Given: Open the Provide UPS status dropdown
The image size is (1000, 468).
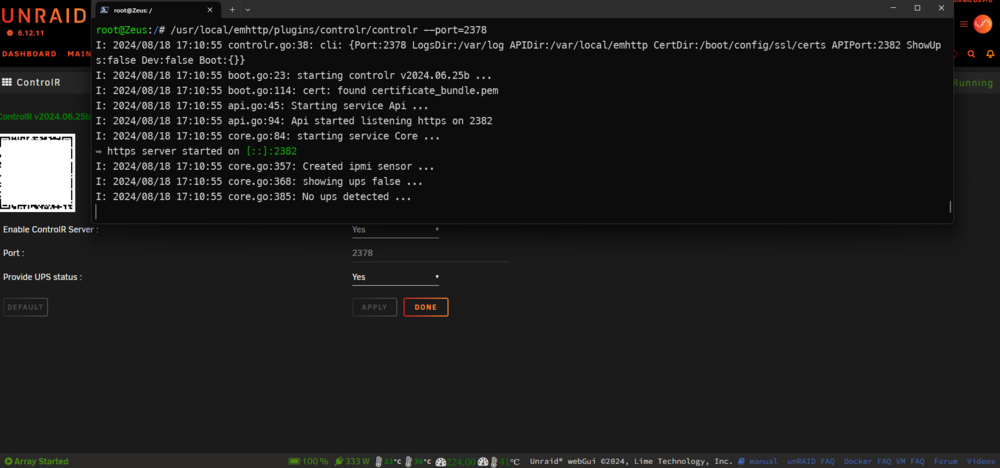Looking at the screenshot, I should click(395, 277).
